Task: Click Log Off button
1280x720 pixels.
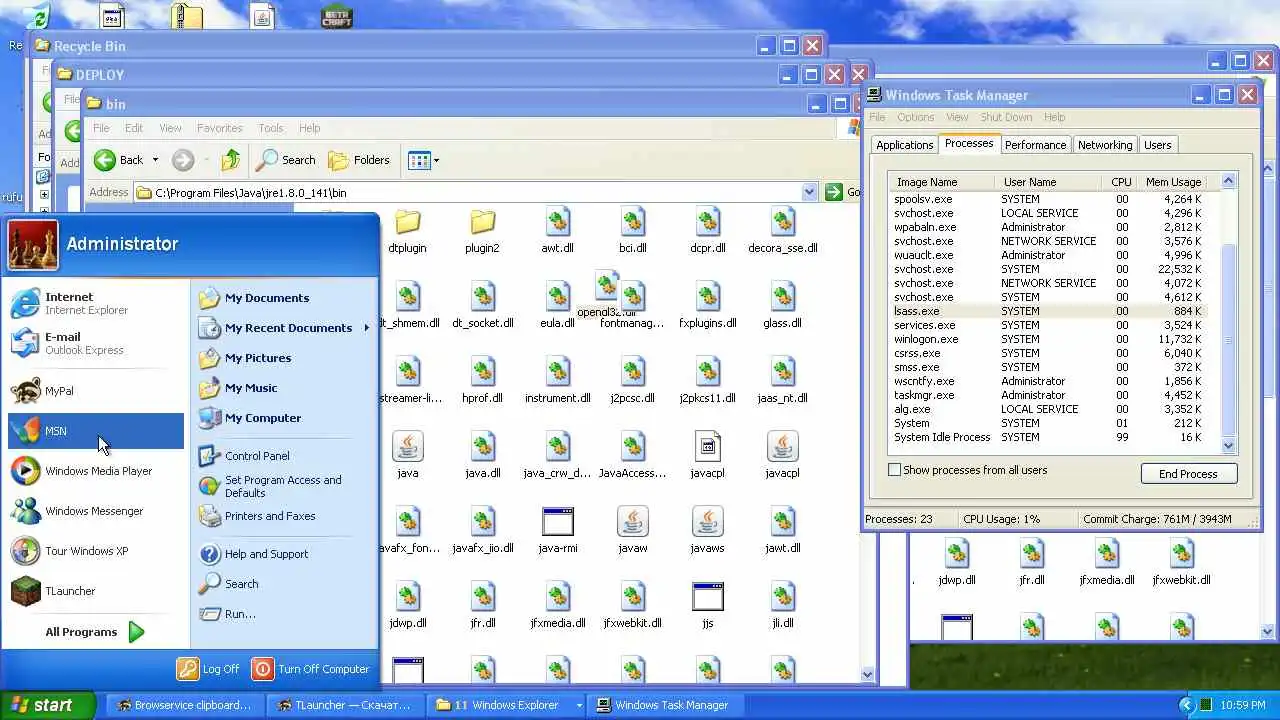Action: [x=209, y=669]
